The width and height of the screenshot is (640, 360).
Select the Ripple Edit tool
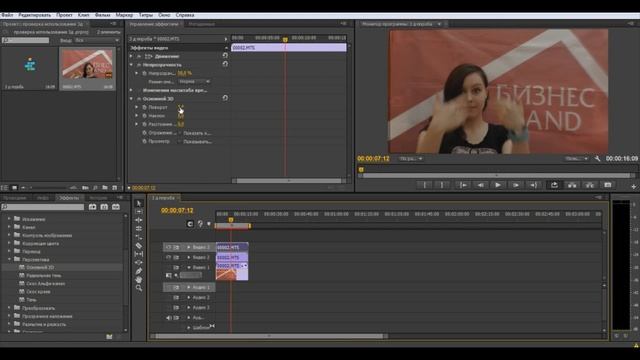tap(139, 220)
